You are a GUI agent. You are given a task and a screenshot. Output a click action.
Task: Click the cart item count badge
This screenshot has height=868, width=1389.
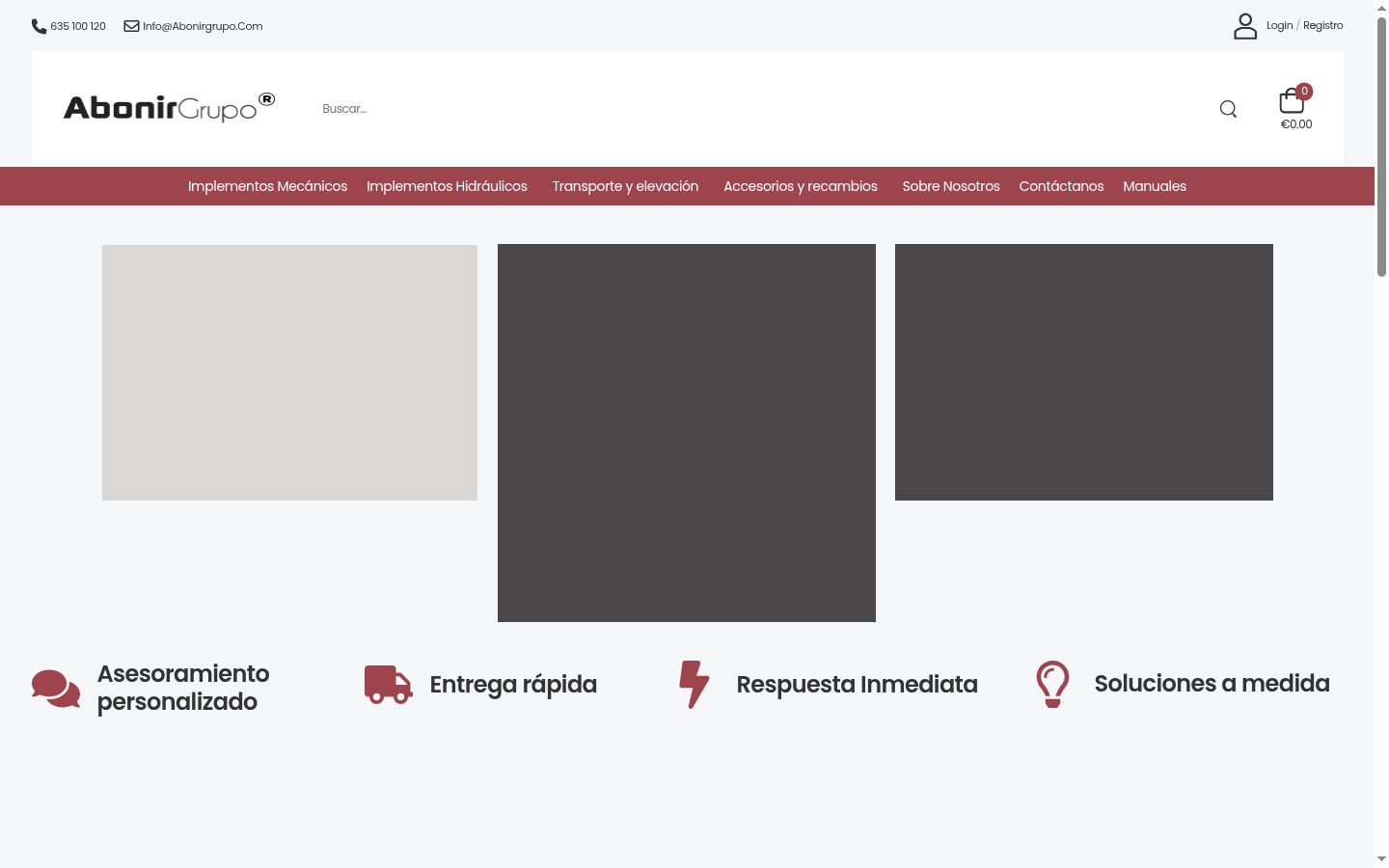pos(1304,92)
